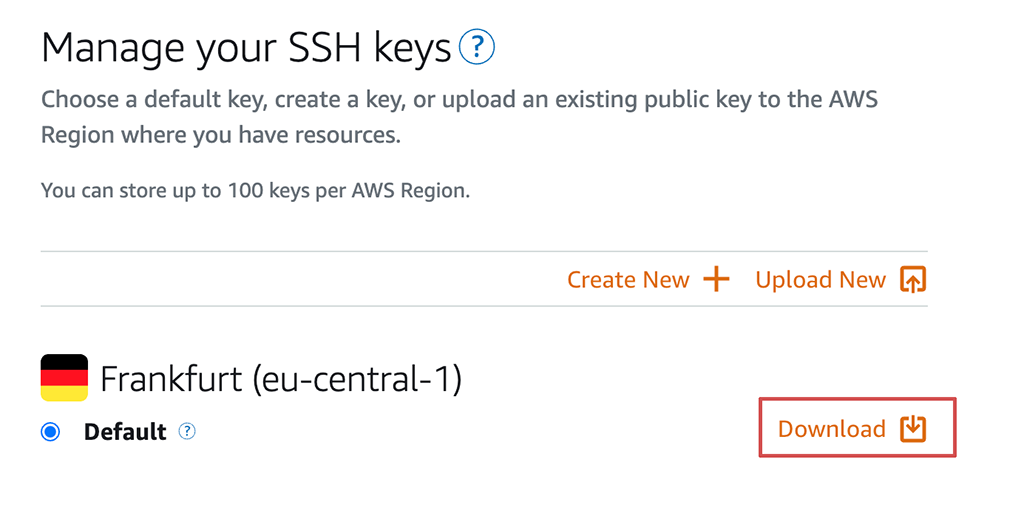The width and height of the screenshot is (1024, 519).
Task: Click the upload arrow icon beside Upload New
Action: coord(913,279)
